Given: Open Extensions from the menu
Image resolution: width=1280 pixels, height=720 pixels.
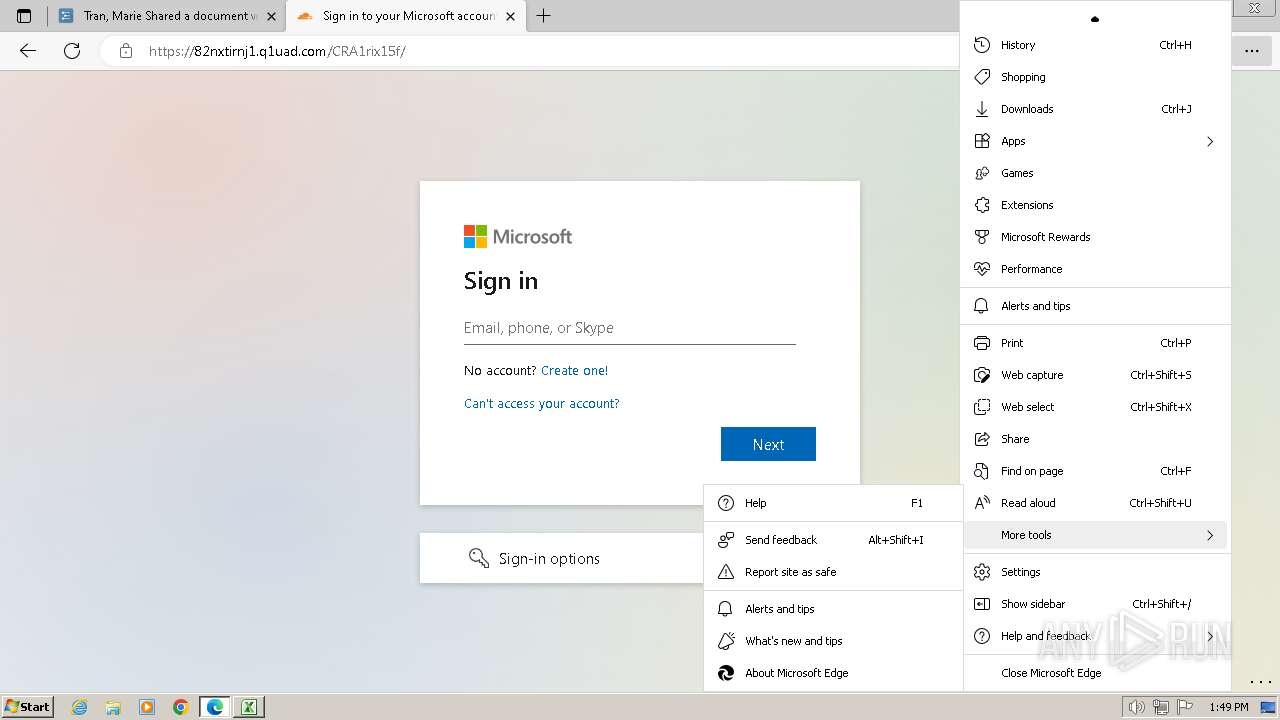Looking at the screenshot, I should [x=1095, y=205].
